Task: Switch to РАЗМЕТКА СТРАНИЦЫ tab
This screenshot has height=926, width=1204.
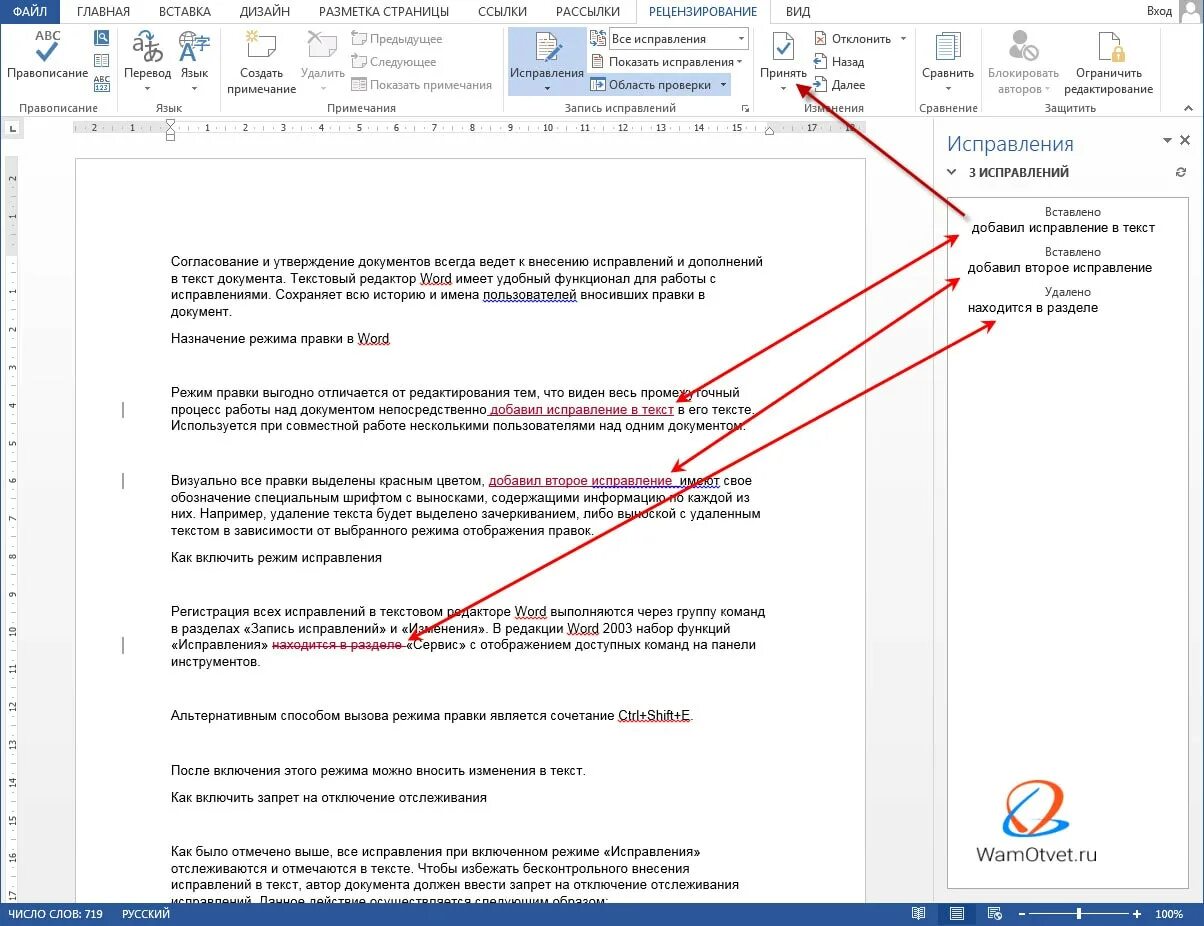Action: (385, 12)
